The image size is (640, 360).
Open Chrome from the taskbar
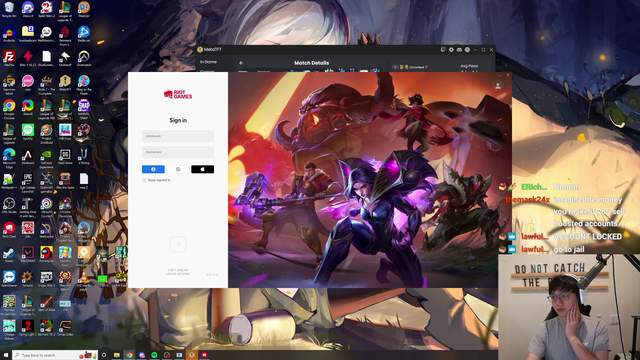click(129, 355)
